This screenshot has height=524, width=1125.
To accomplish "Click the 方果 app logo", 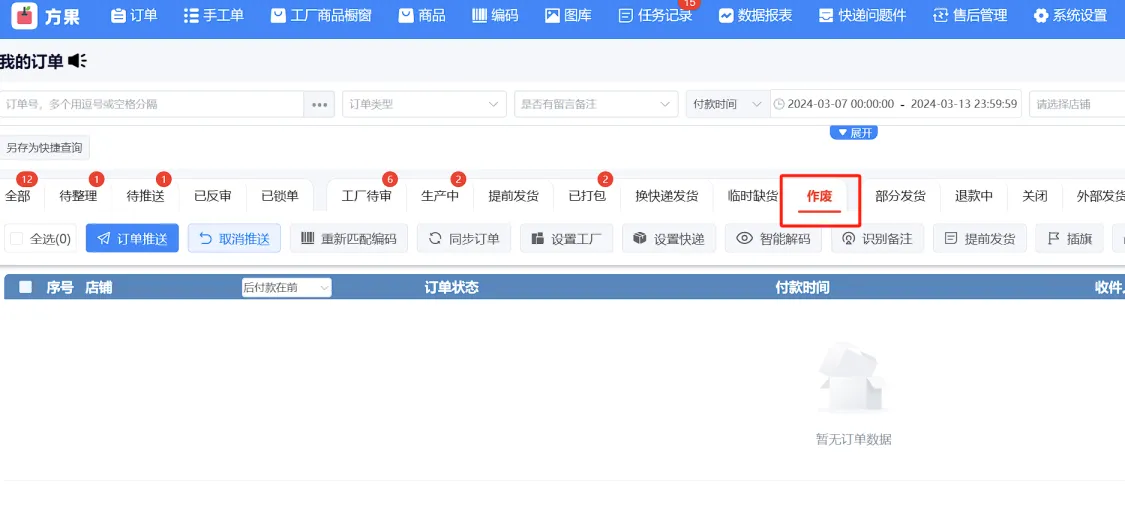I will click(25, 15).
